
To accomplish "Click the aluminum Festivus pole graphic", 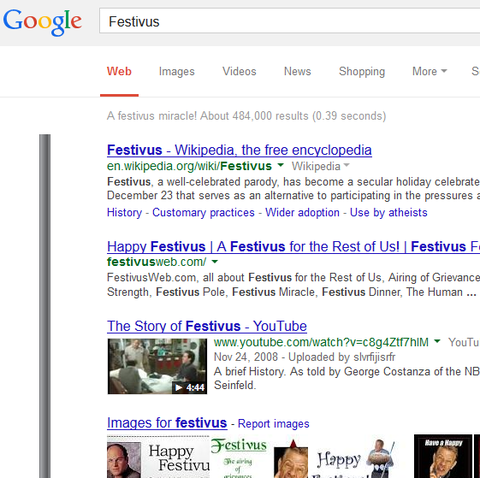I will coord(45,306).
